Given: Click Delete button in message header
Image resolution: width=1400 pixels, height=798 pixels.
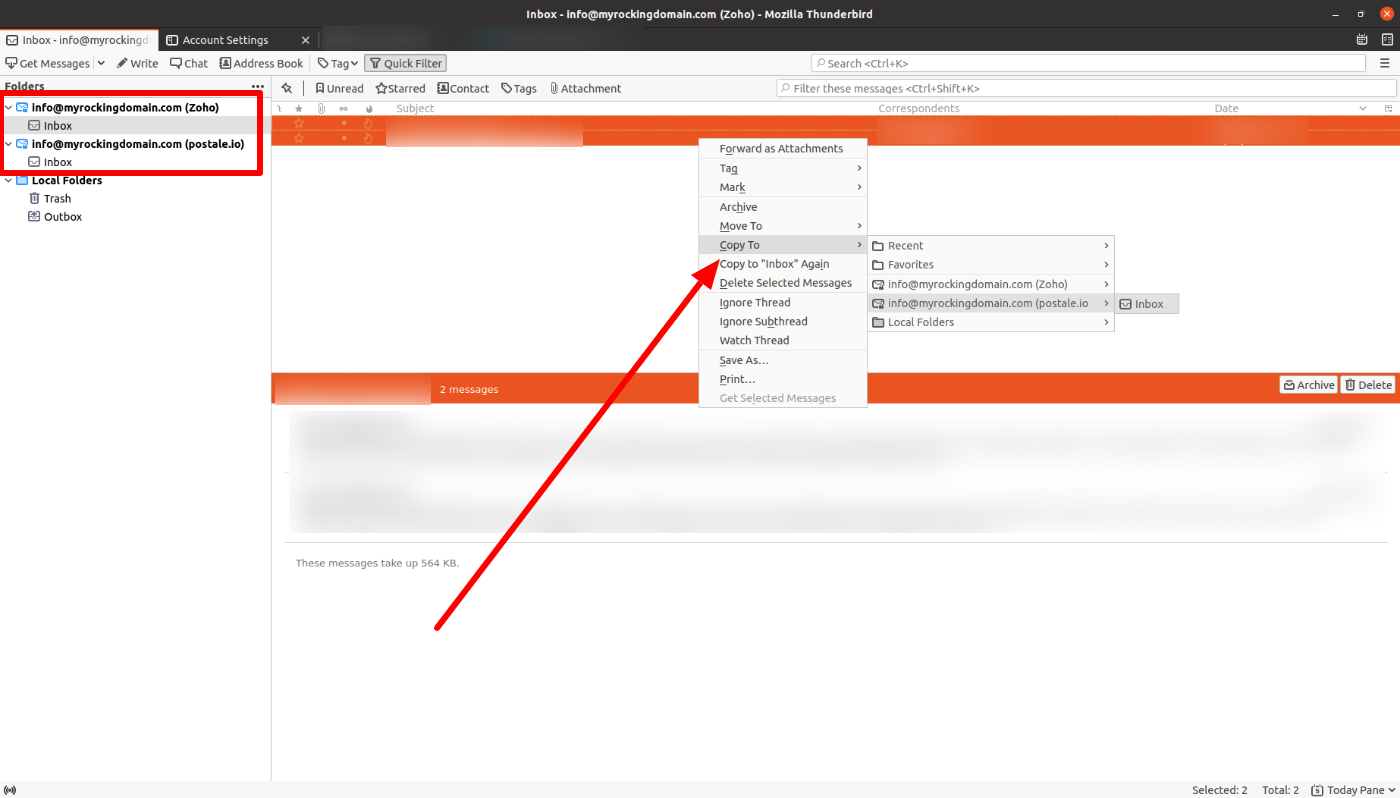Looking at the screenshot, I should click(1367, 385).
